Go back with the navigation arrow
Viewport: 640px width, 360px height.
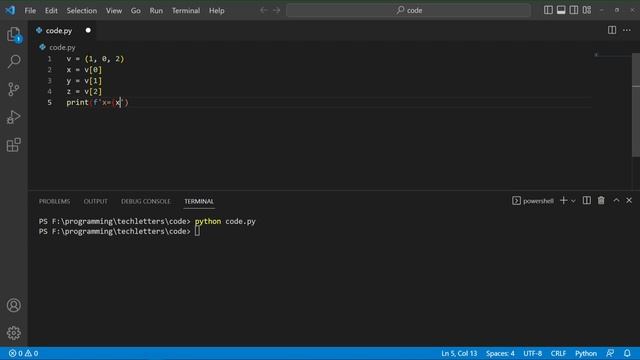click(264, 10)
